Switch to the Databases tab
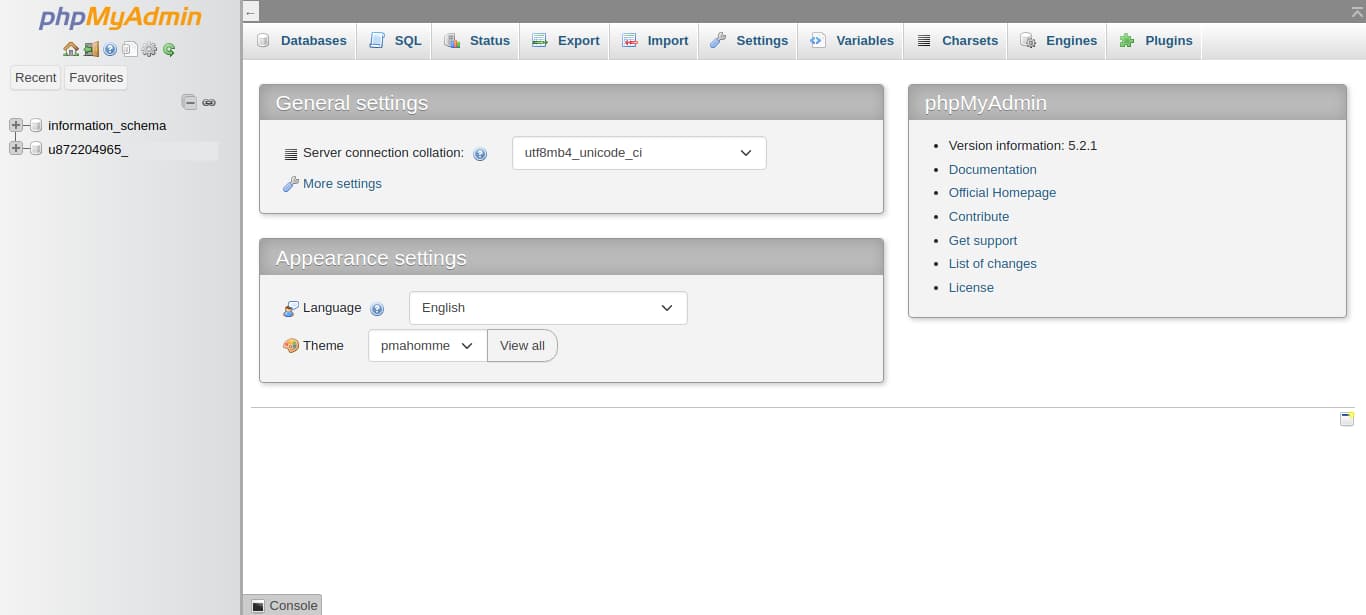 point(300,41)
